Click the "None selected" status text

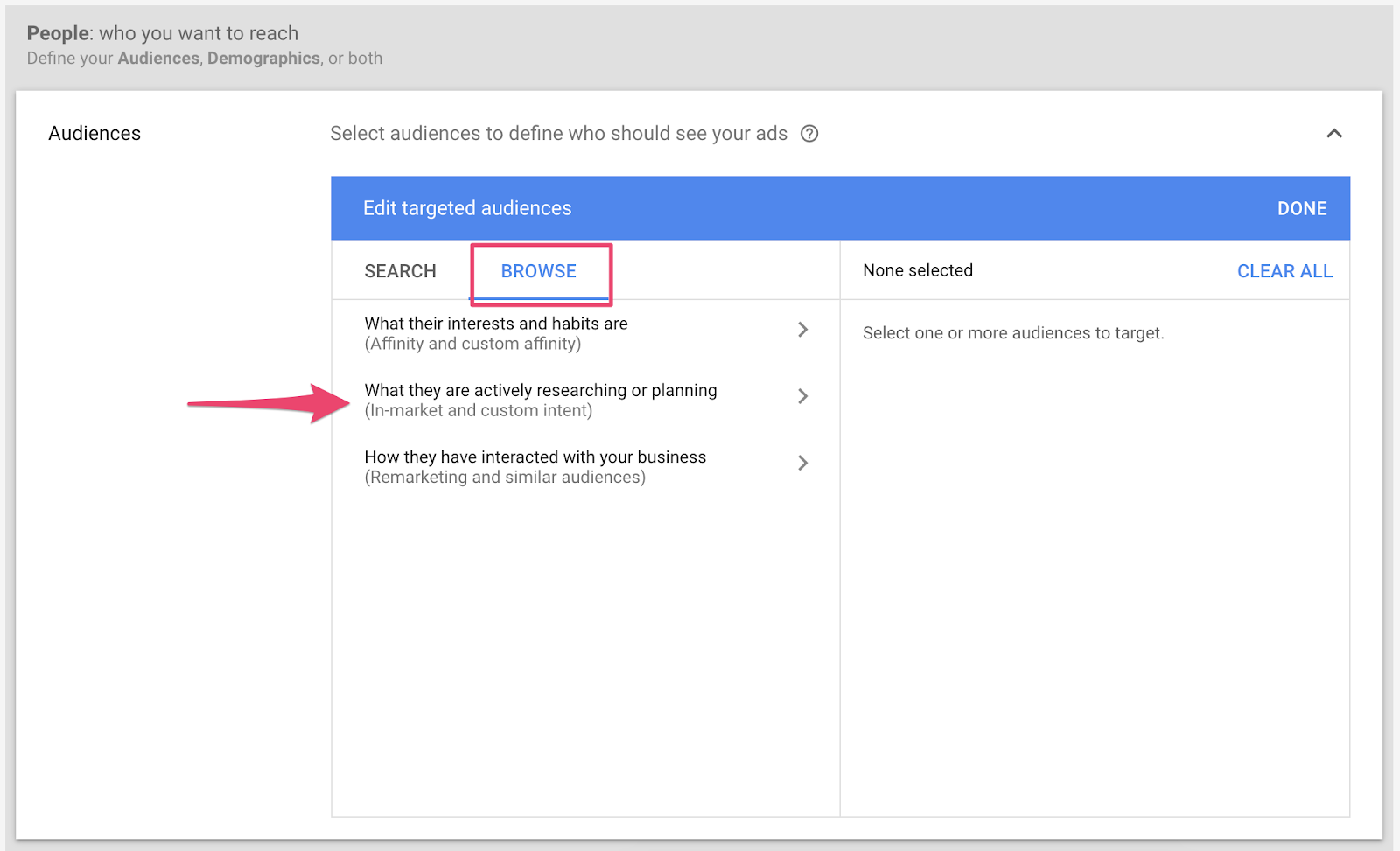tap(917, 270)
